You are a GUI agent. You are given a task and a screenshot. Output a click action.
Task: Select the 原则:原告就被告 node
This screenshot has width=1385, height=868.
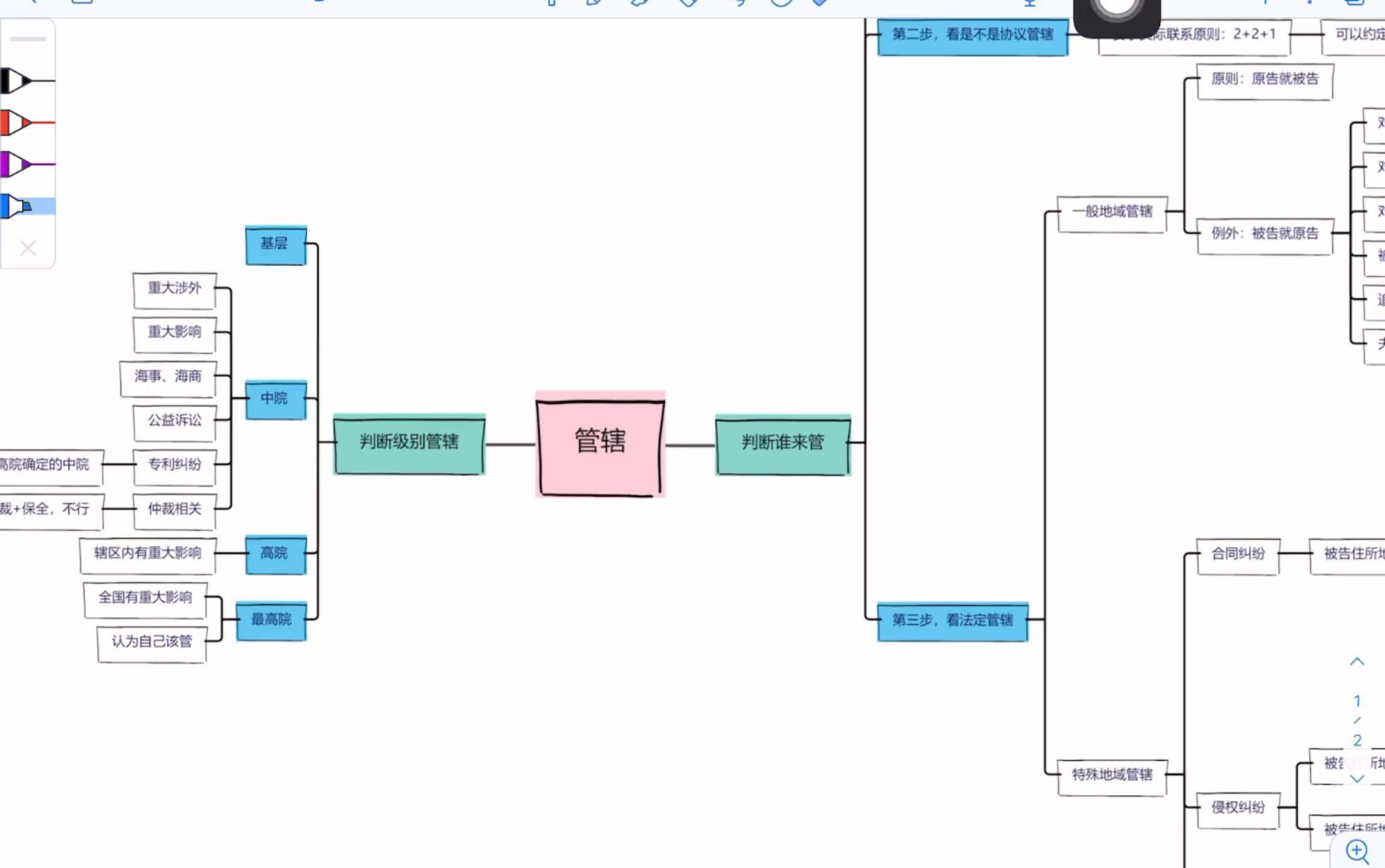point(1265,81)
